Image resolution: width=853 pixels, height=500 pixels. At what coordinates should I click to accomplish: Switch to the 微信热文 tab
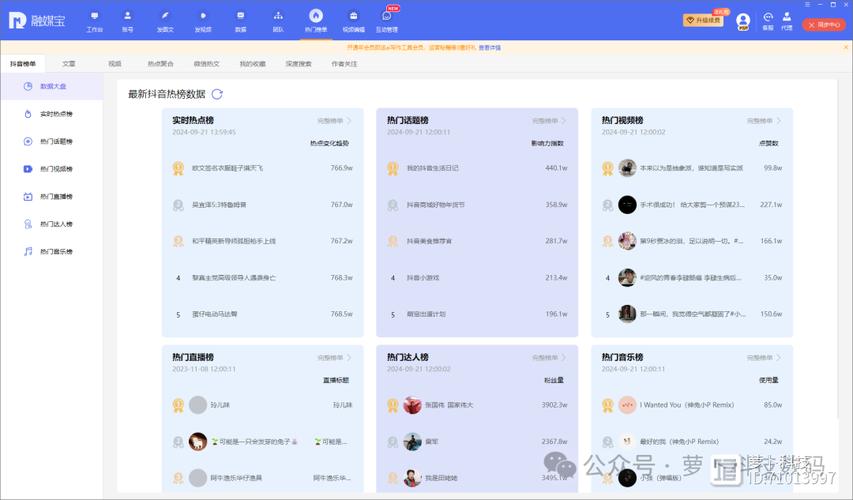[x=207, y=64]
